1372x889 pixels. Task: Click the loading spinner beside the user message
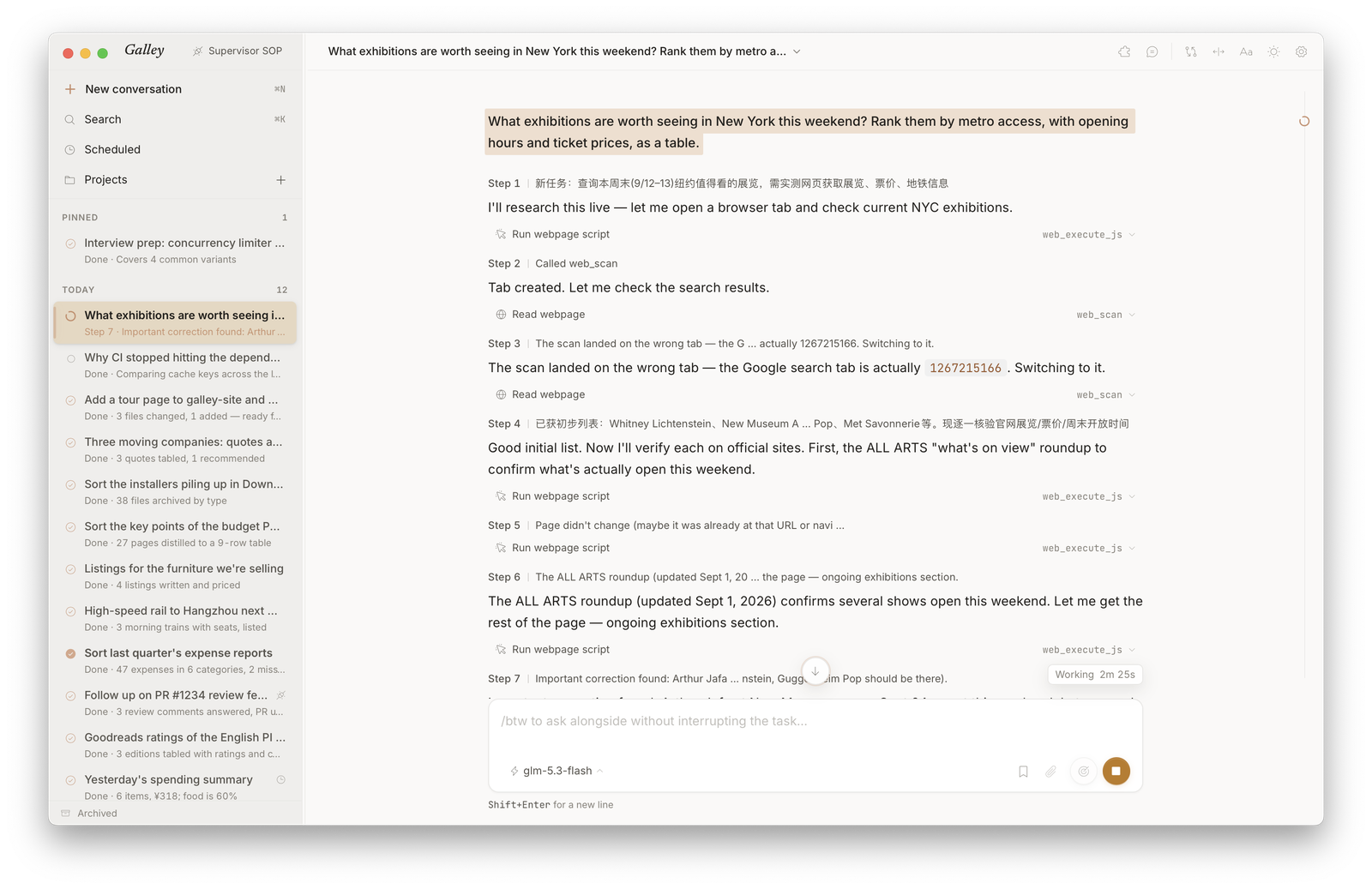(x=1303, y=121)
